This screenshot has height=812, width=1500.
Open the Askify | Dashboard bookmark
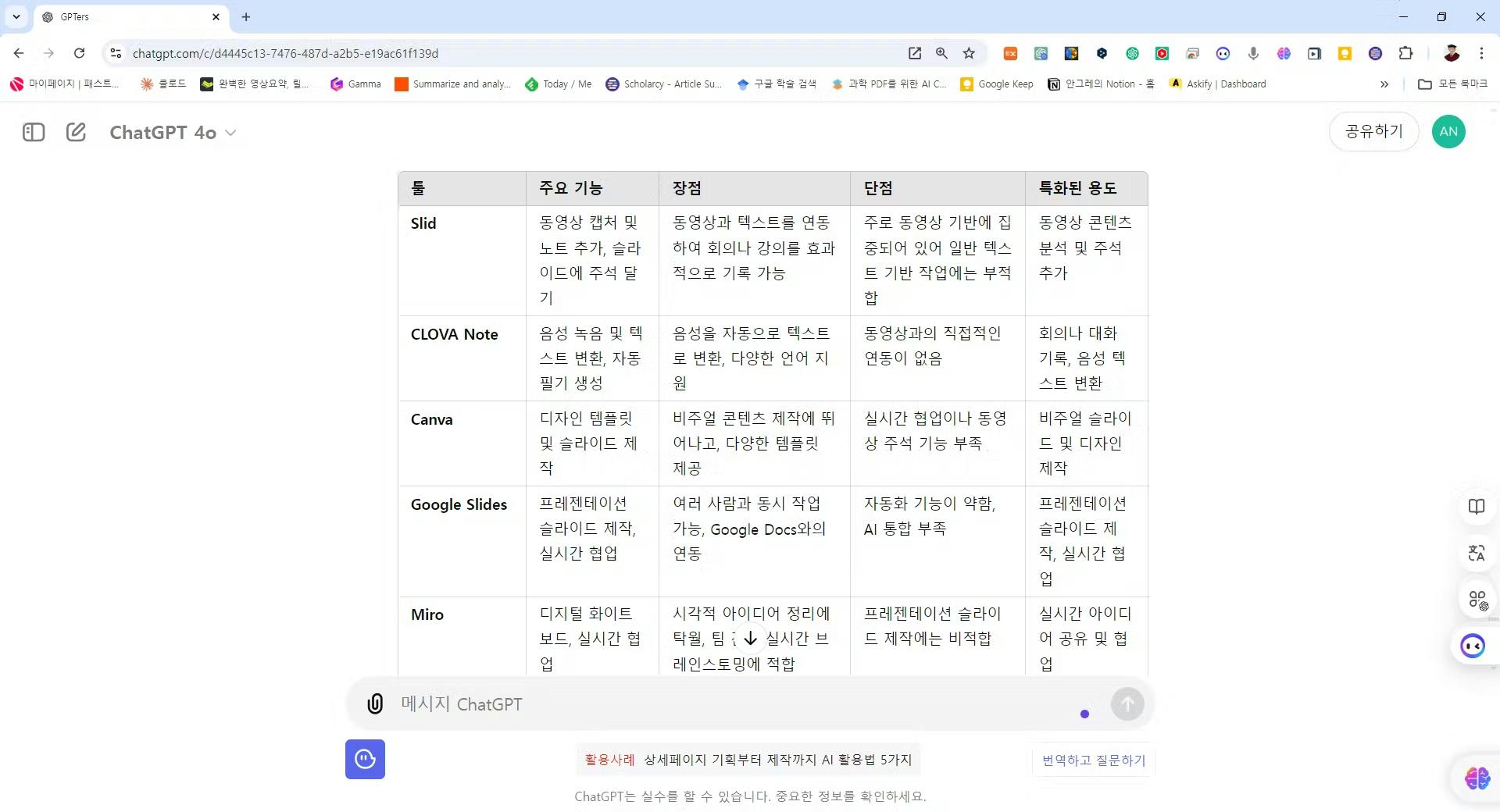tap(1218, 84)
